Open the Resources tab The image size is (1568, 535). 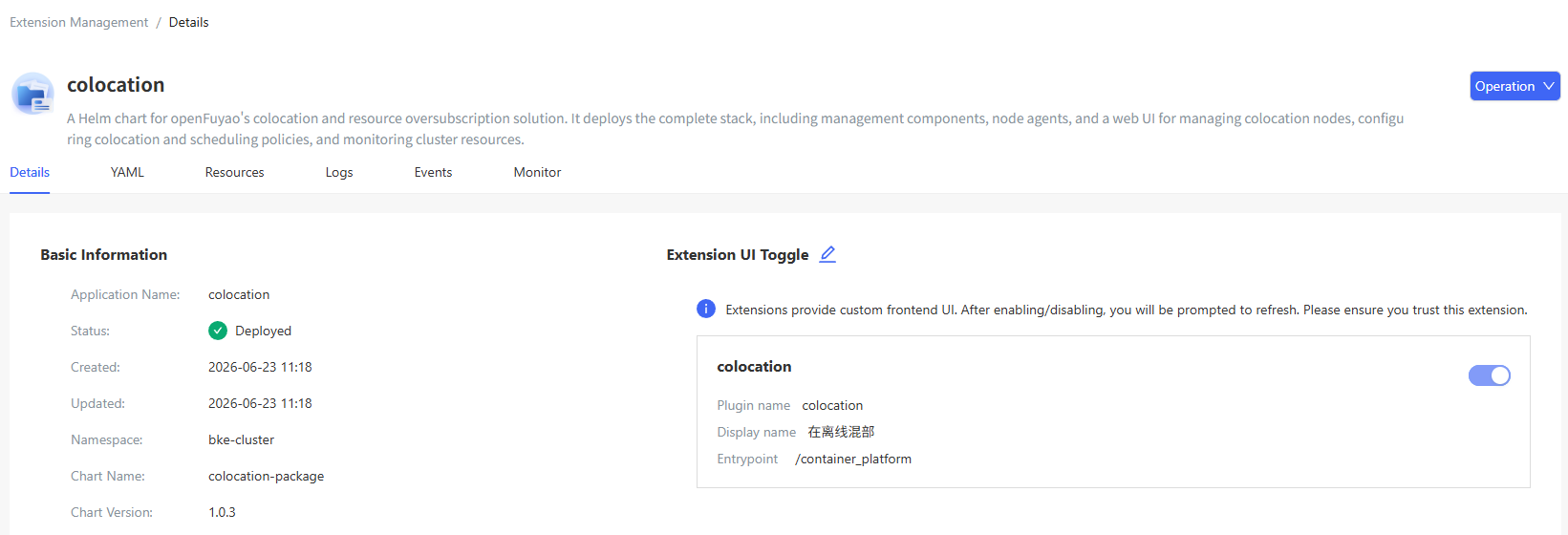[234, 172]
